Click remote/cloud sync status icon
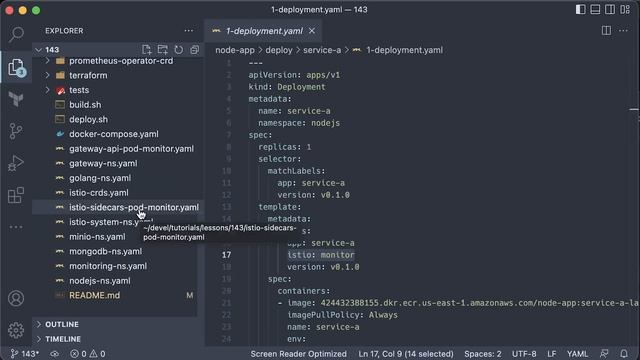This screenshot has height=360, width=640. [x=55, y=353]
